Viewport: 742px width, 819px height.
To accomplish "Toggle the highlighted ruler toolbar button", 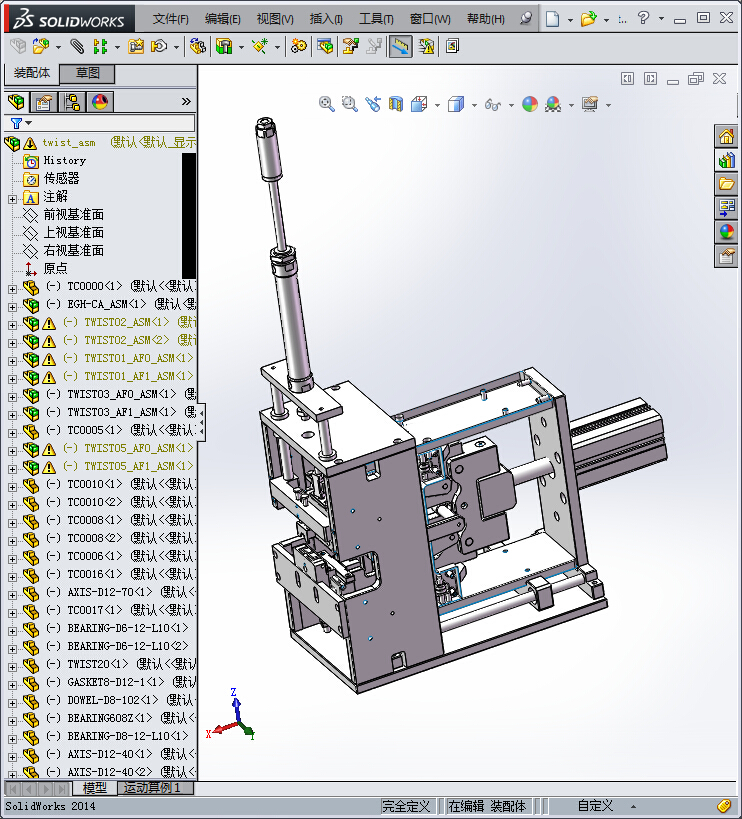I will 401,46.
